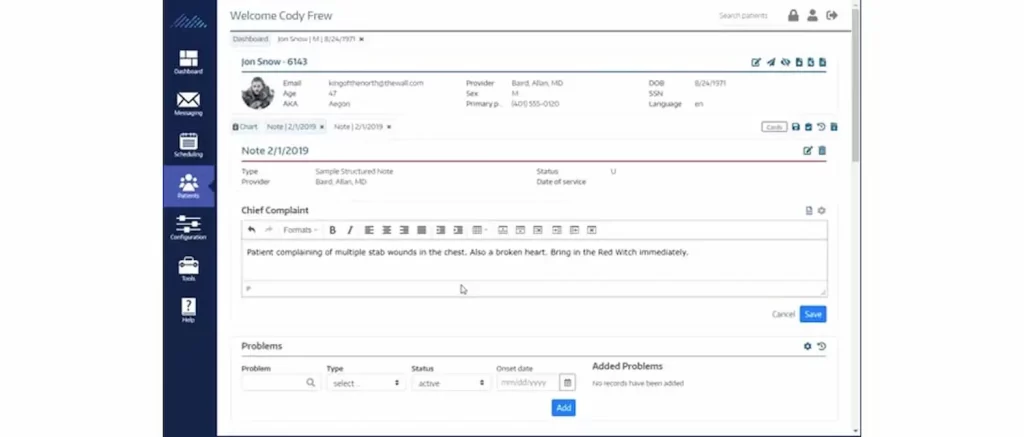Undo last edit in the editor
1024x437 pixels.
251,230
